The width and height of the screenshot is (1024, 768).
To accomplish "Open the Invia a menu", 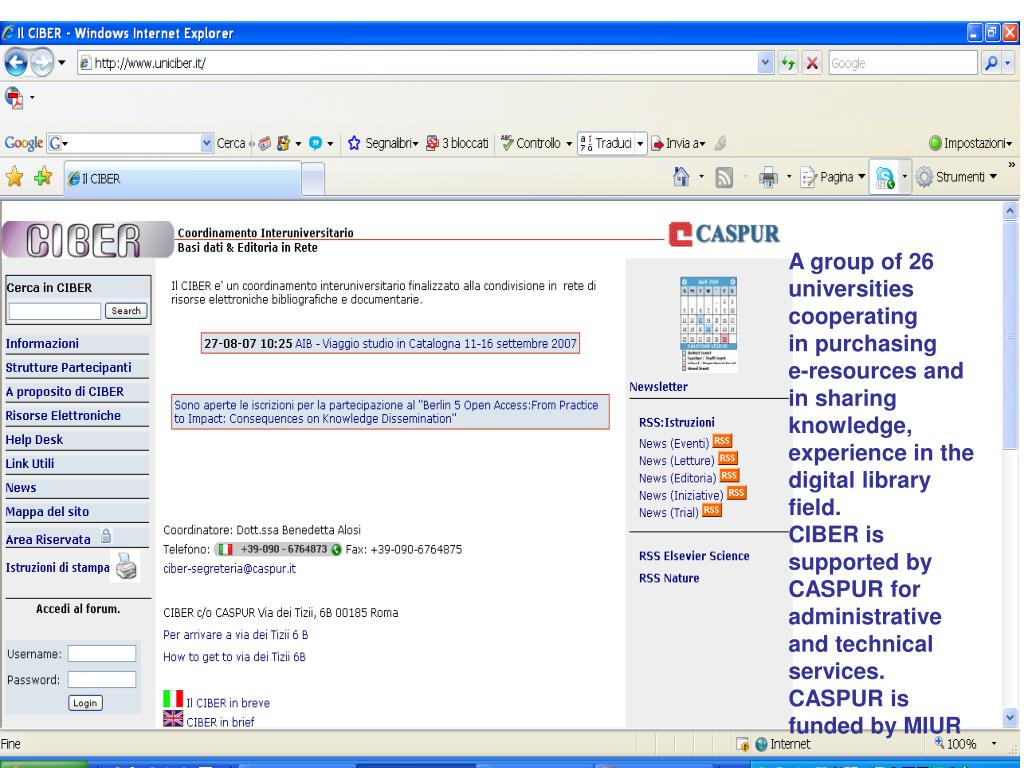I will tap(678, 143).
